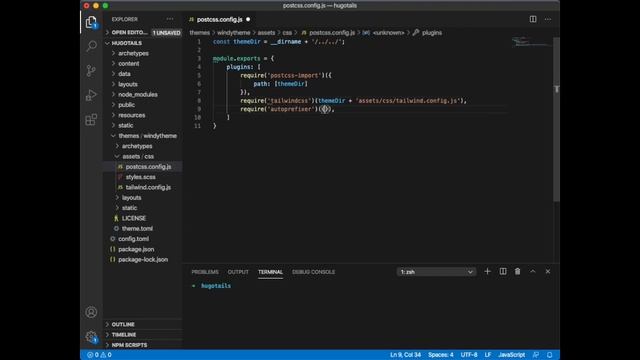The image size is (640, 360).
Task: Click the plugins breadcrumb item
Action: [x=432, y=33]
